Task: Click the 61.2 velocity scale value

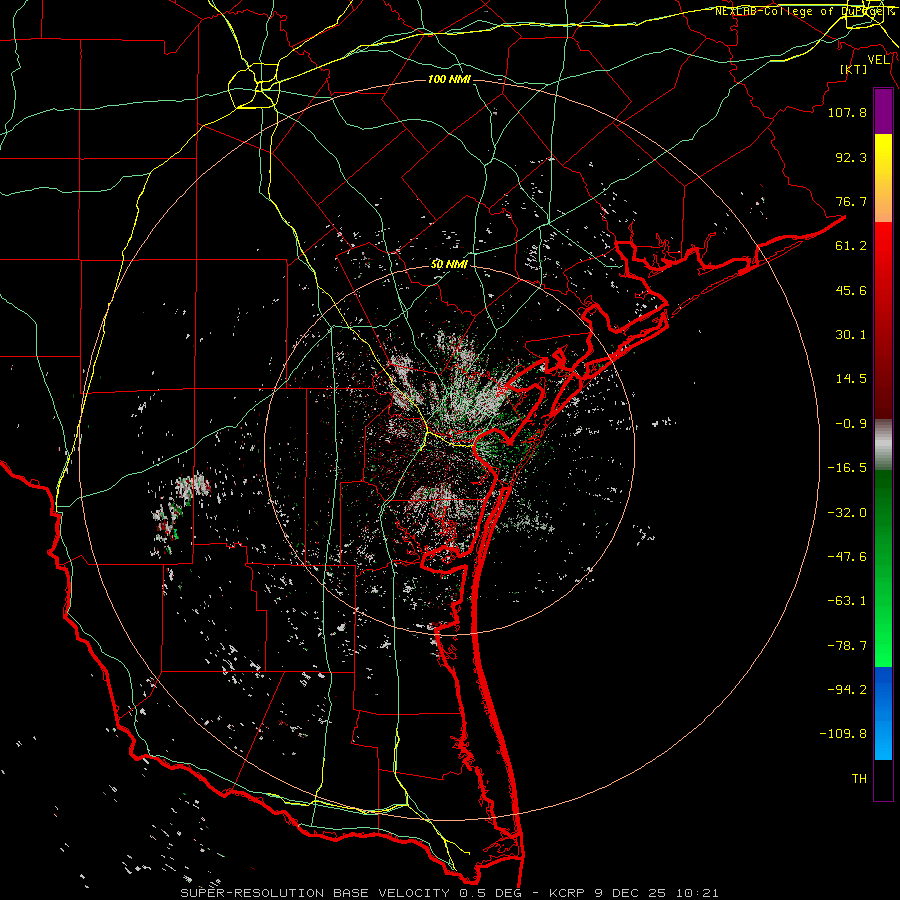Action: 851,246
